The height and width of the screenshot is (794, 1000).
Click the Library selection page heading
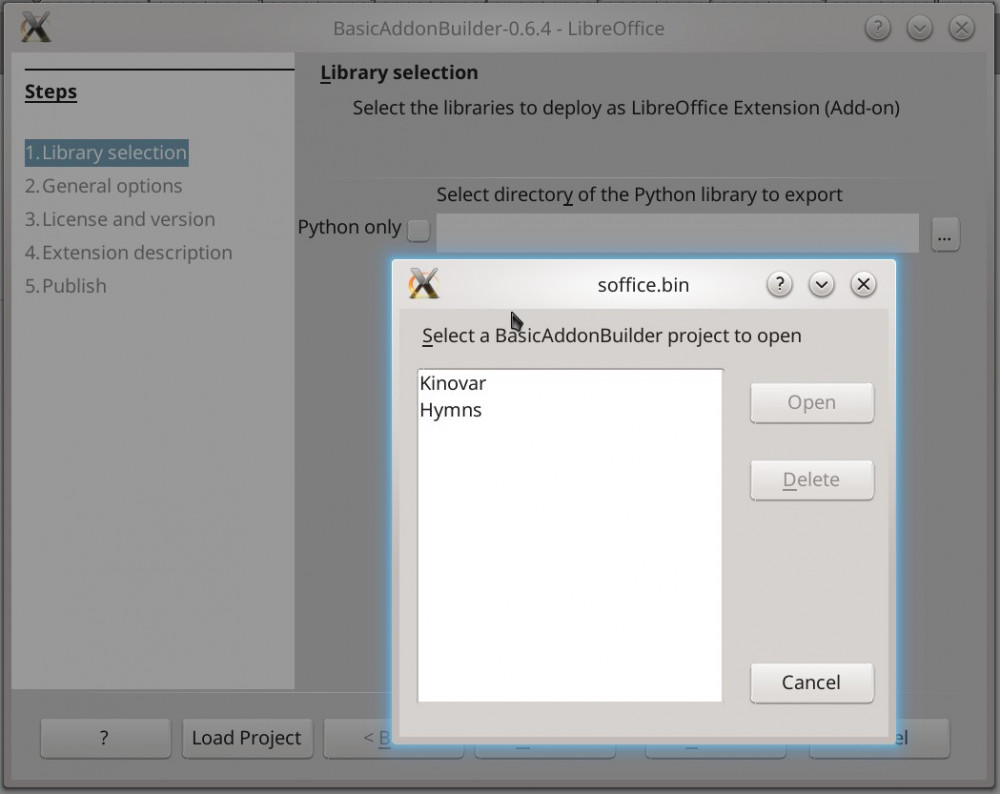click(399, 73)
